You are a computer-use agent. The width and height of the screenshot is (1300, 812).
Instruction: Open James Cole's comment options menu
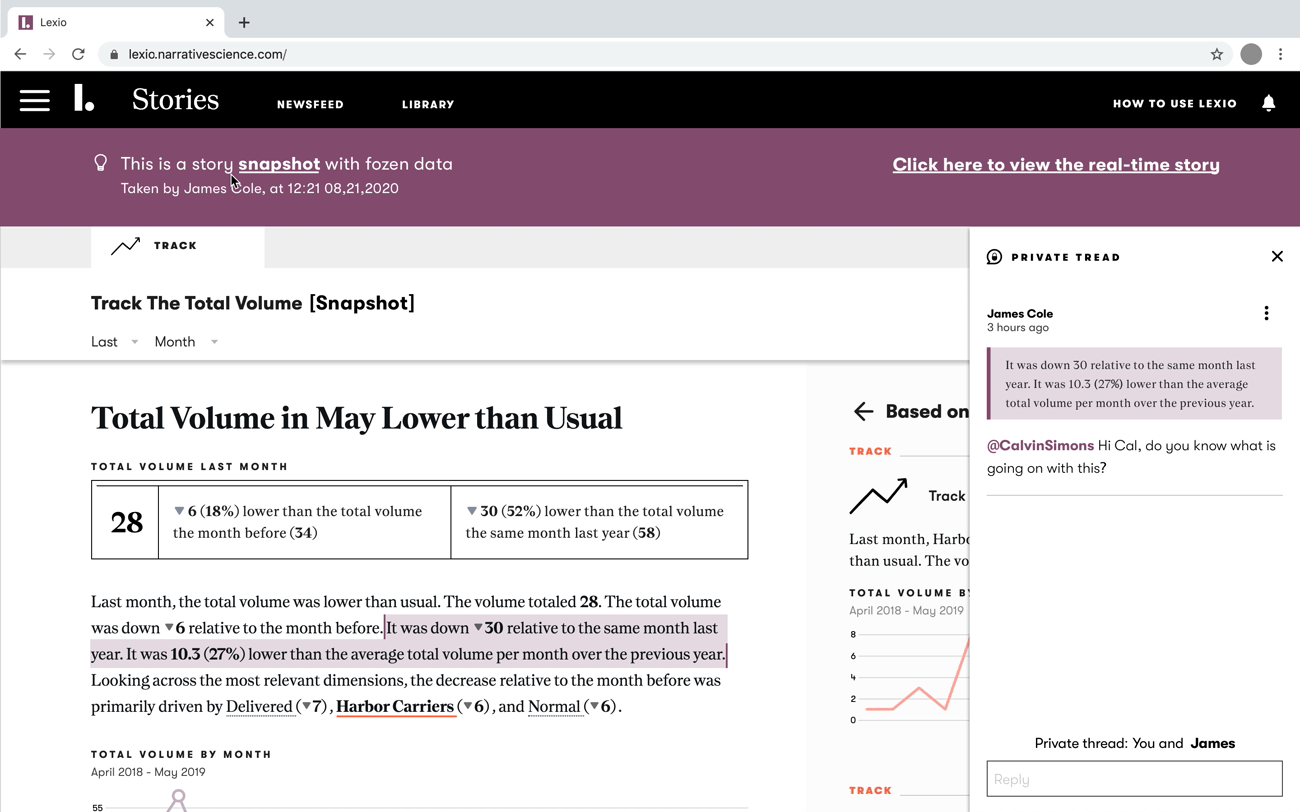[1266, 314]
